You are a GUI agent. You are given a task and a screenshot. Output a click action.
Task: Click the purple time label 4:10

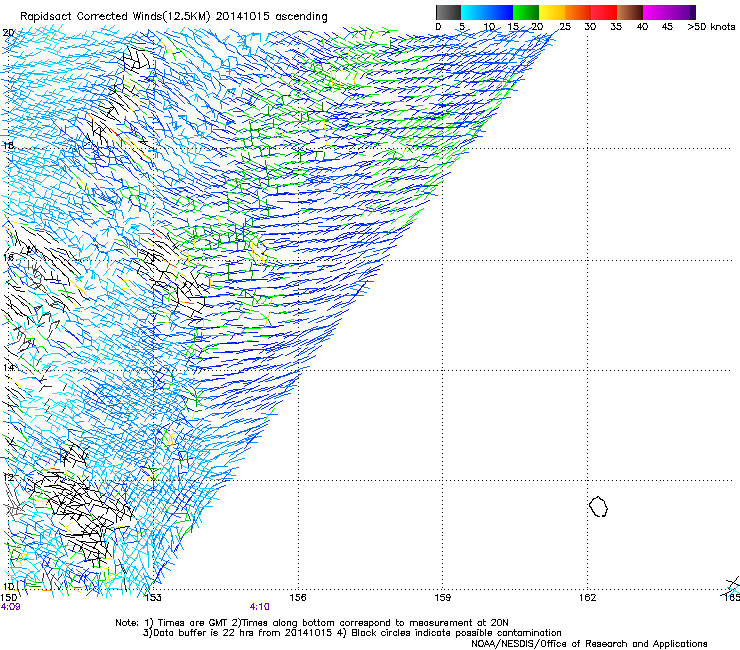(x=260, y=607)
